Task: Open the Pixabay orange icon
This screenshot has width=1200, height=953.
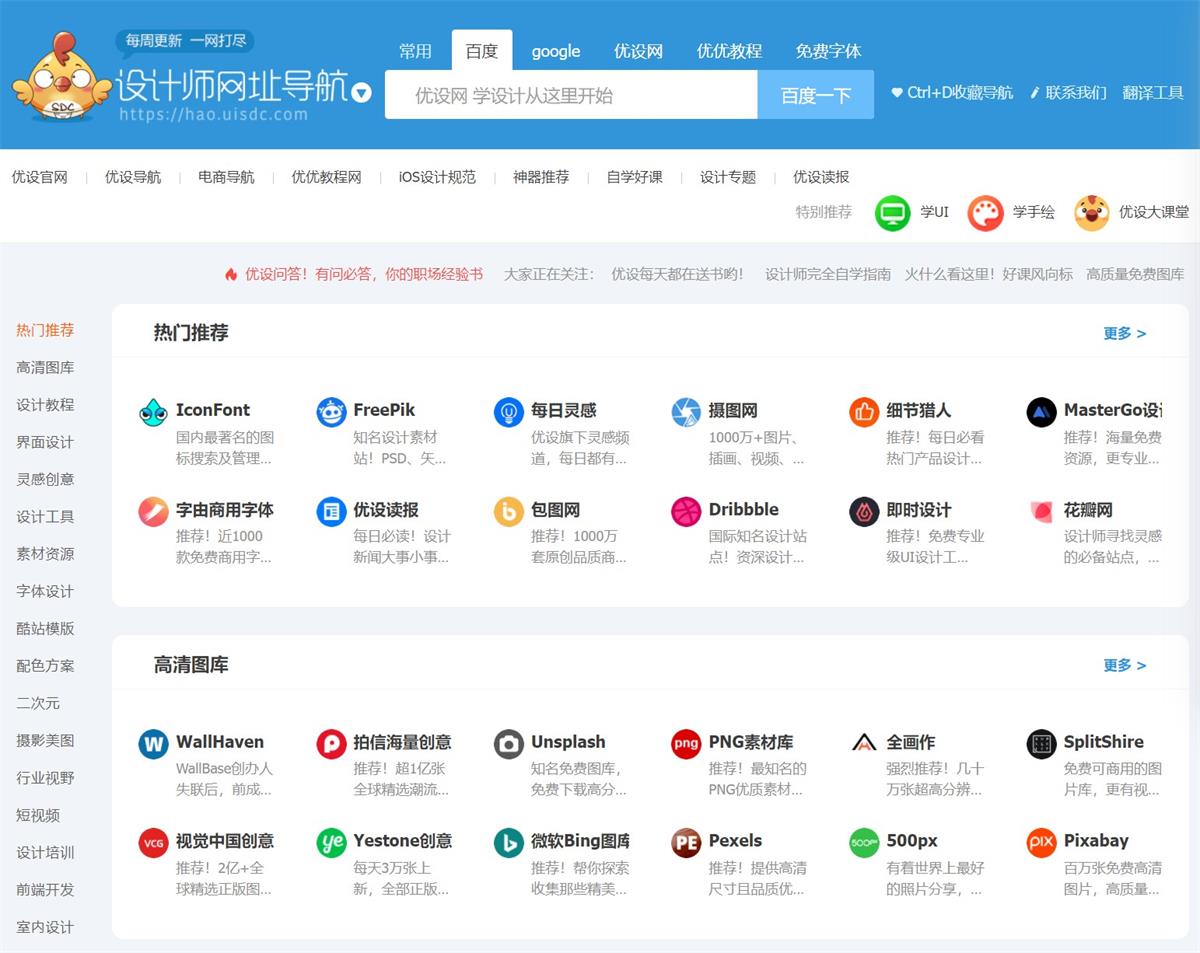Action: point(1042,843)
